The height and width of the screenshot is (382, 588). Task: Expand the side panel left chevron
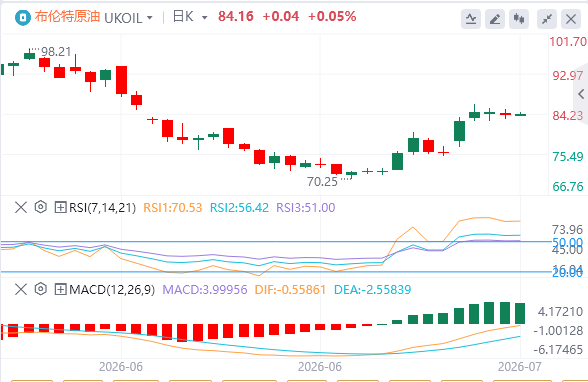581,94
